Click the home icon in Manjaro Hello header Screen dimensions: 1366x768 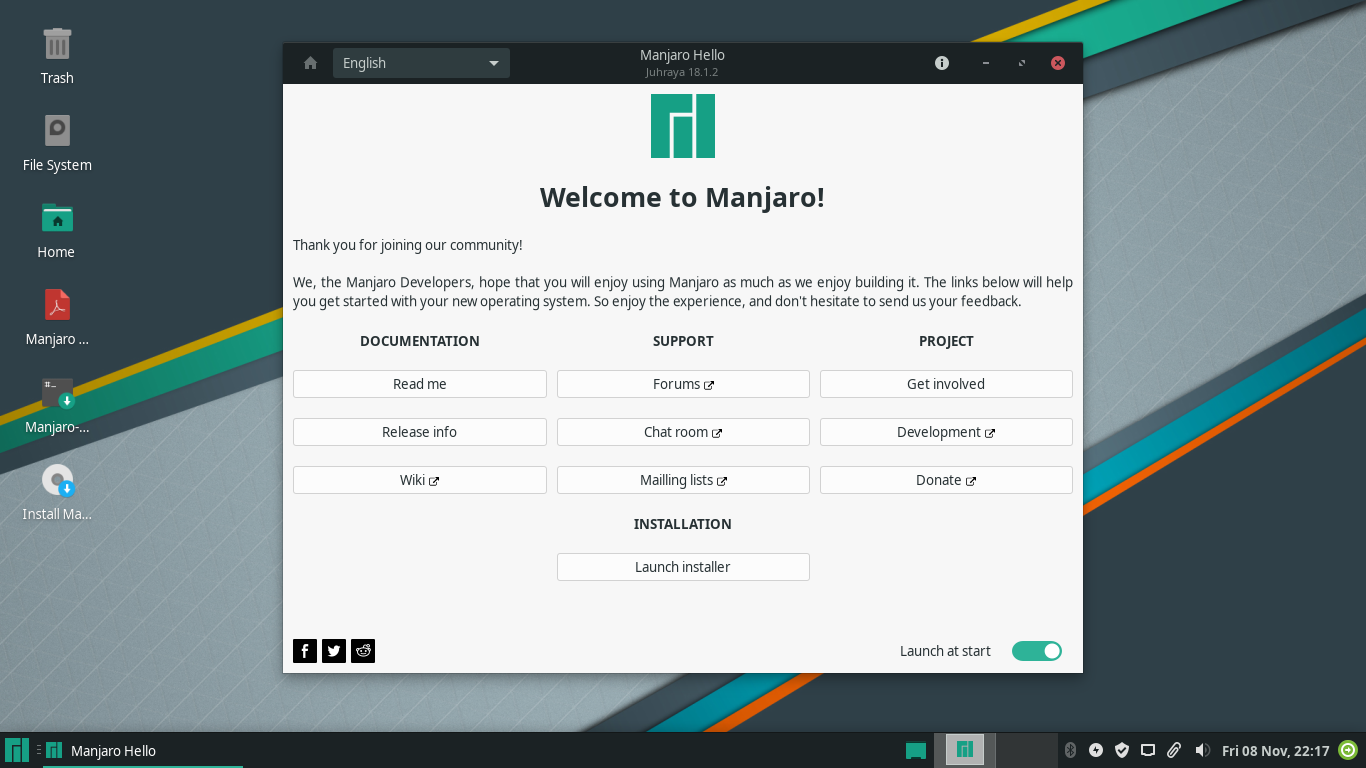coord(310,63)
